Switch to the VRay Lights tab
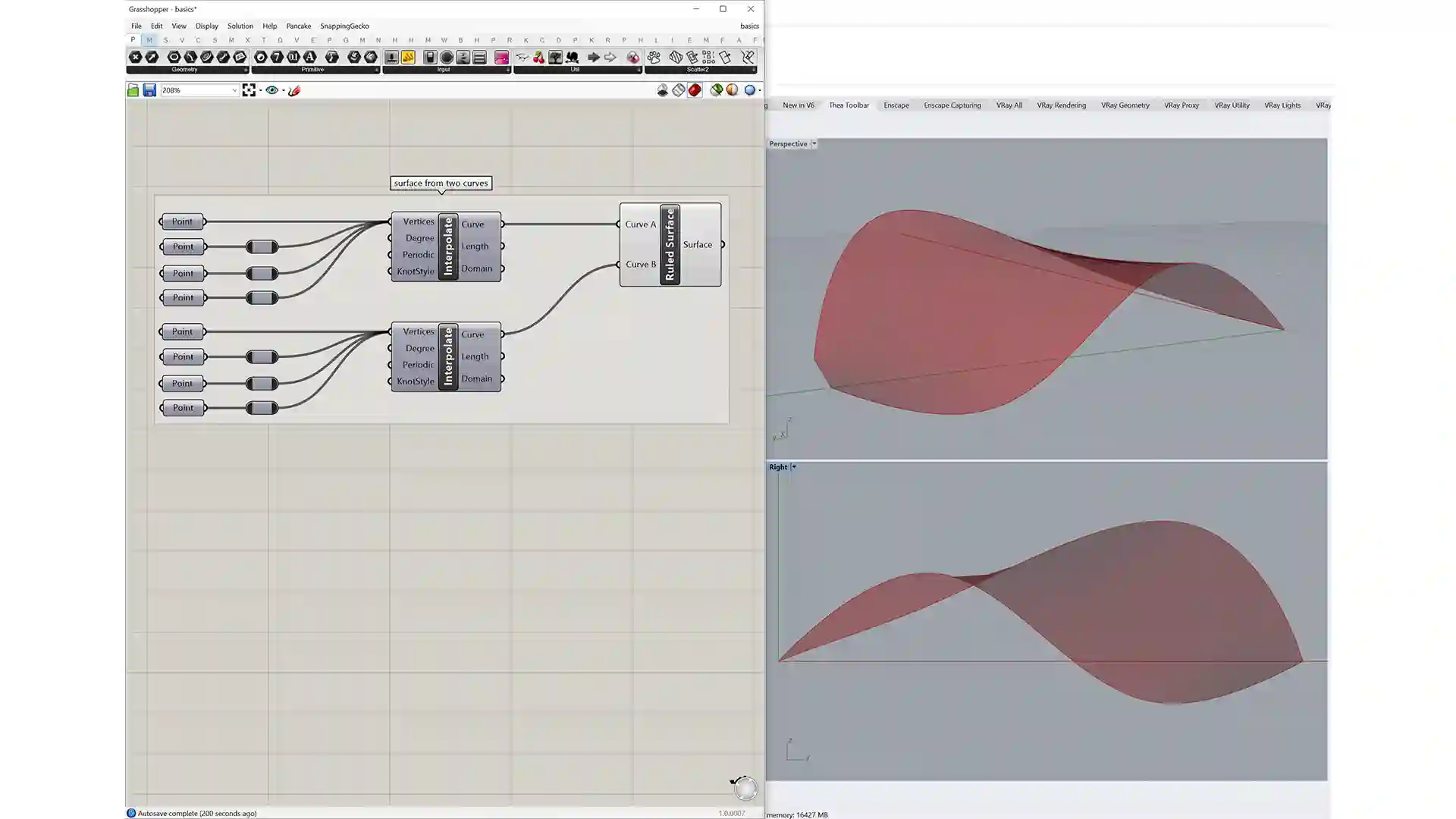1456x819 pixels. point(1282,105)
